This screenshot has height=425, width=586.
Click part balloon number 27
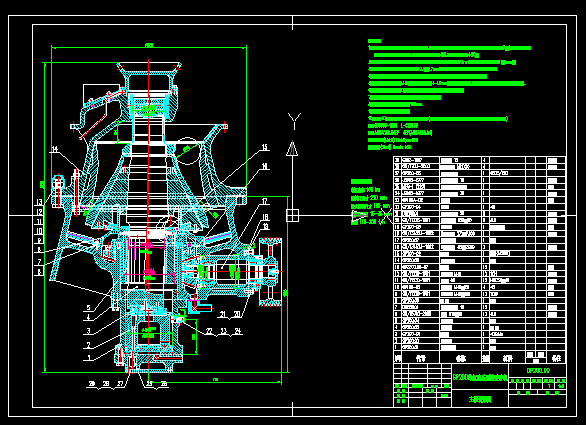120,384
